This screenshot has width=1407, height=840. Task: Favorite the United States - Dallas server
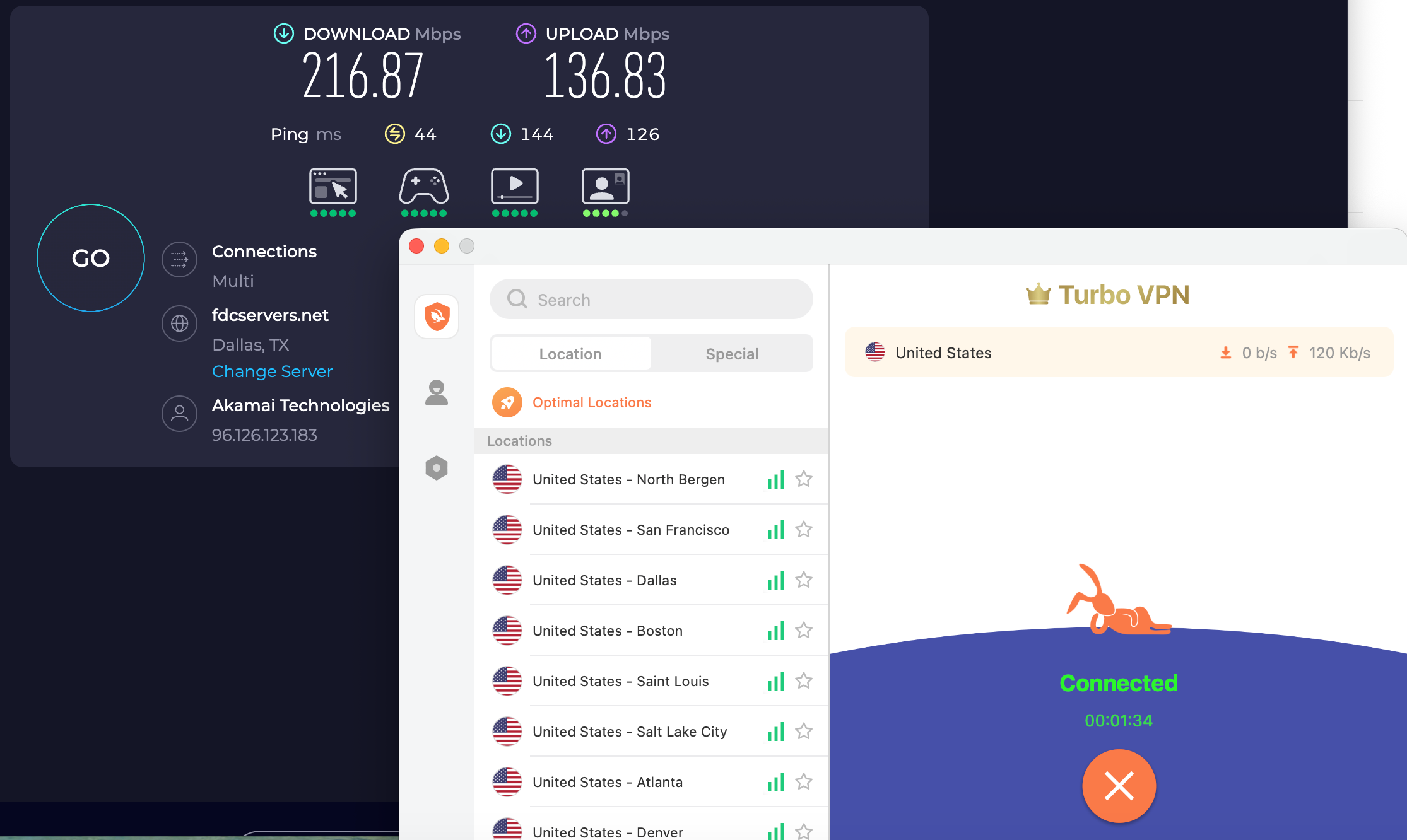click(x=804, y=580)
